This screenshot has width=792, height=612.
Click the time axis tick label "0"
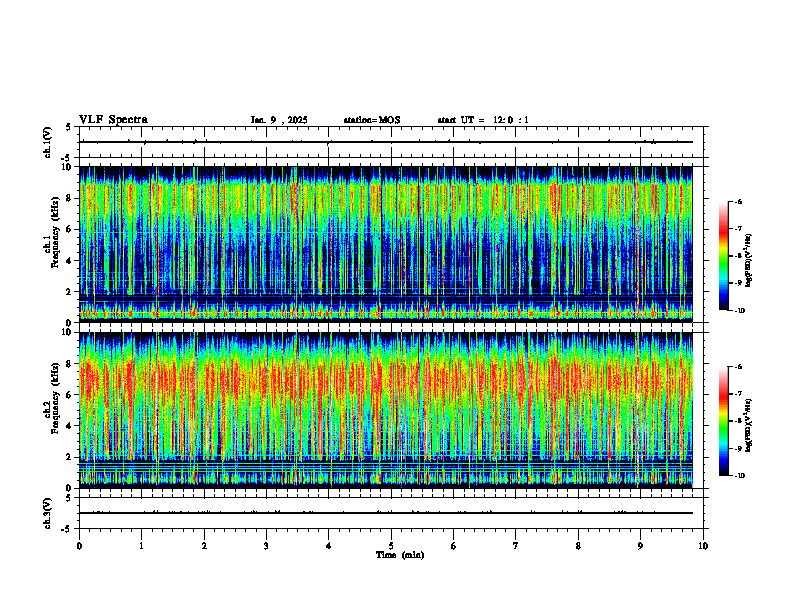(x=79, y=546)
